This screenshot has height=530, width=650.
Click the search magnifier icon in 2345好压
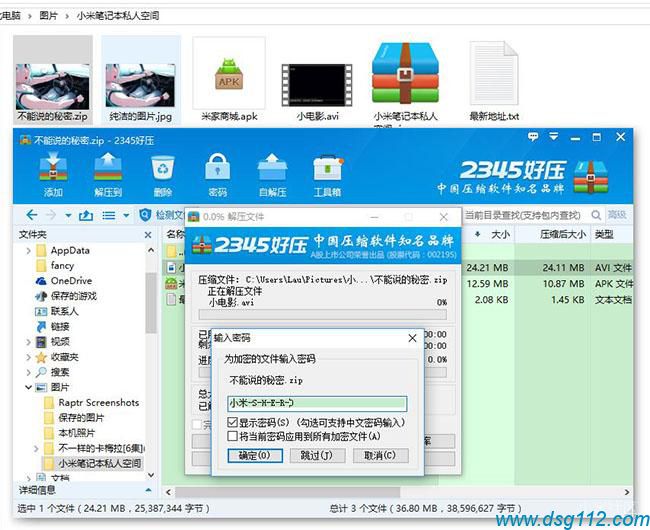[x=596, y=215]
